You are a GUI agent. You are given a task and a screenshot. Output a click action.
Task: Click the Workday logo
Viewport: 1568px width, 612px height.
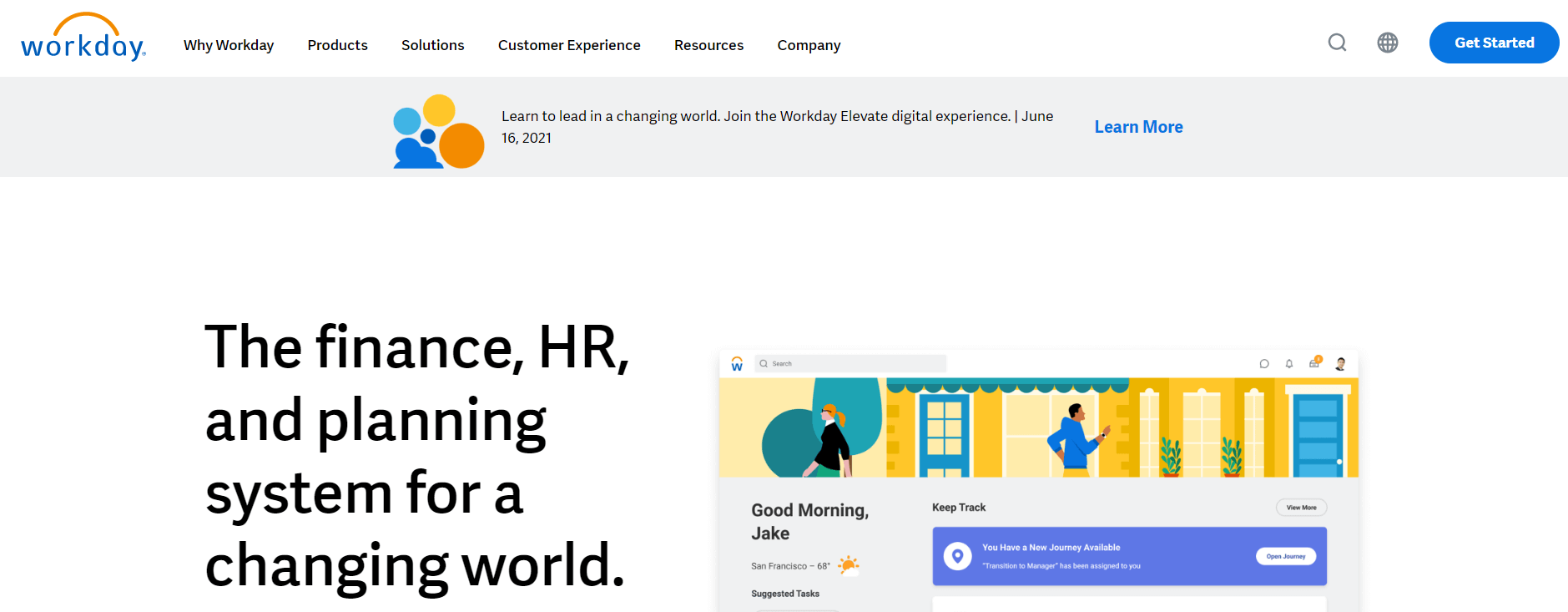[x=83, y=37]
